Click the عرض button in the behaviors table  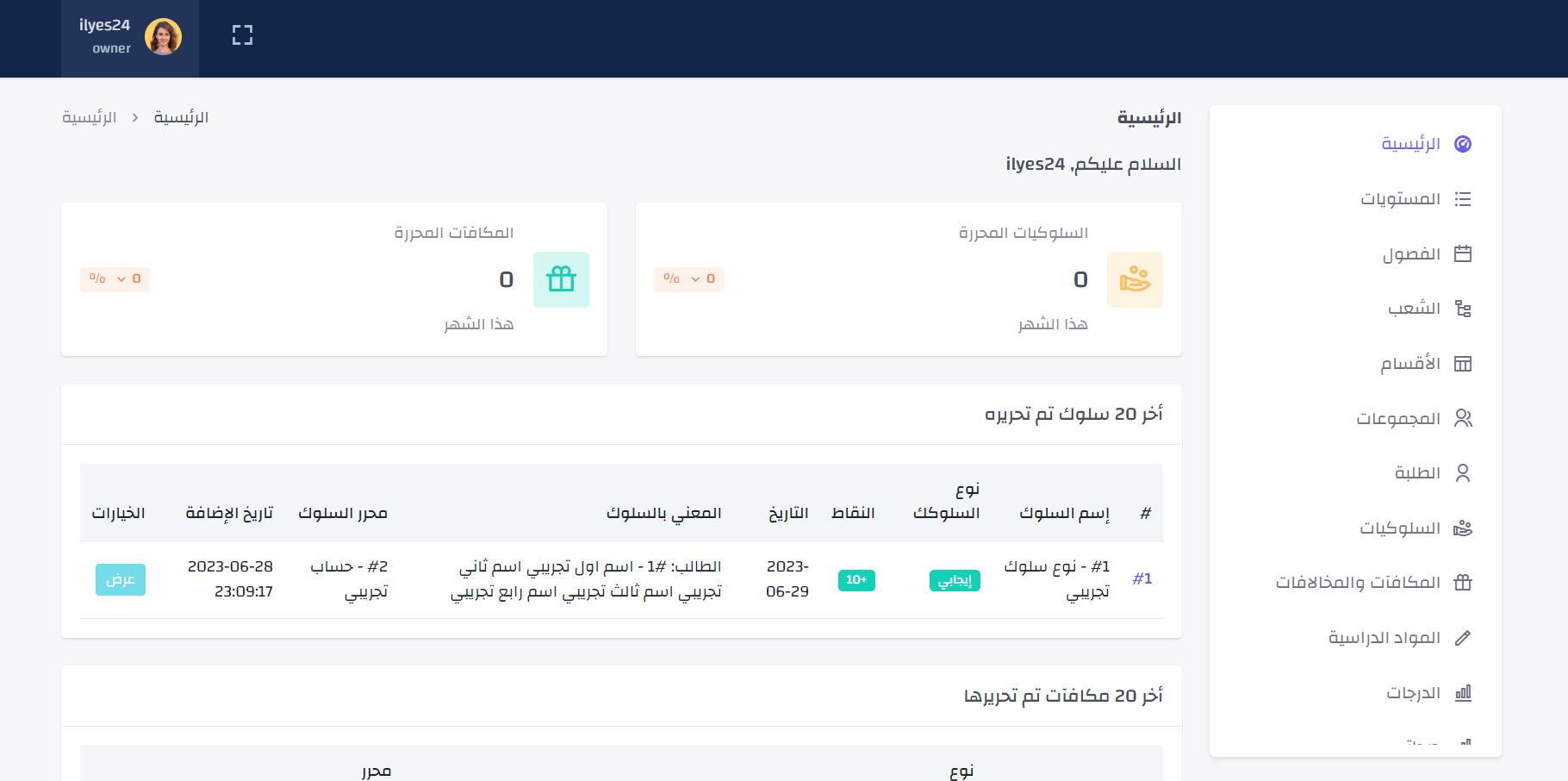pyautogui.click(x=120, y=579)
